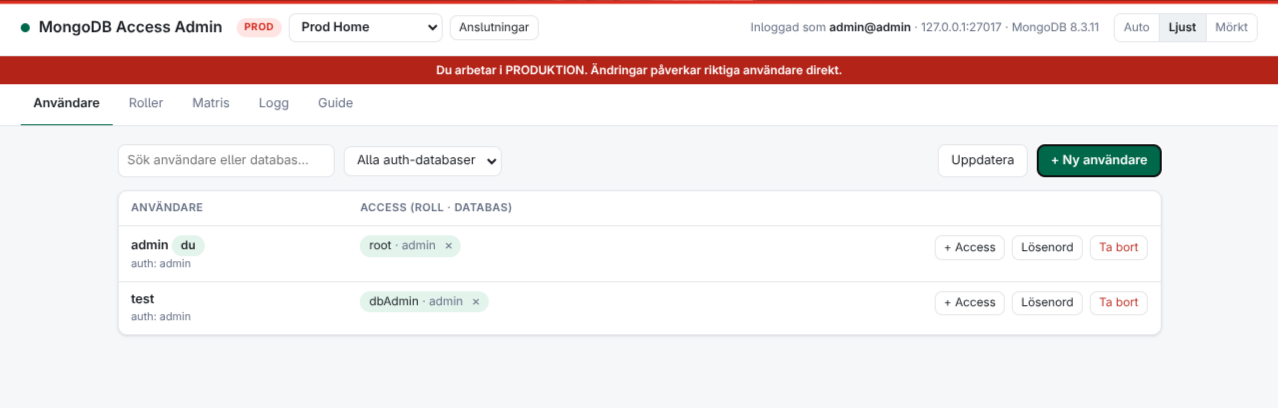Remove the root · admin access chip
The width and height of the screenshot is (1278, 408).
pyautogui.click(x=448, y=246)
